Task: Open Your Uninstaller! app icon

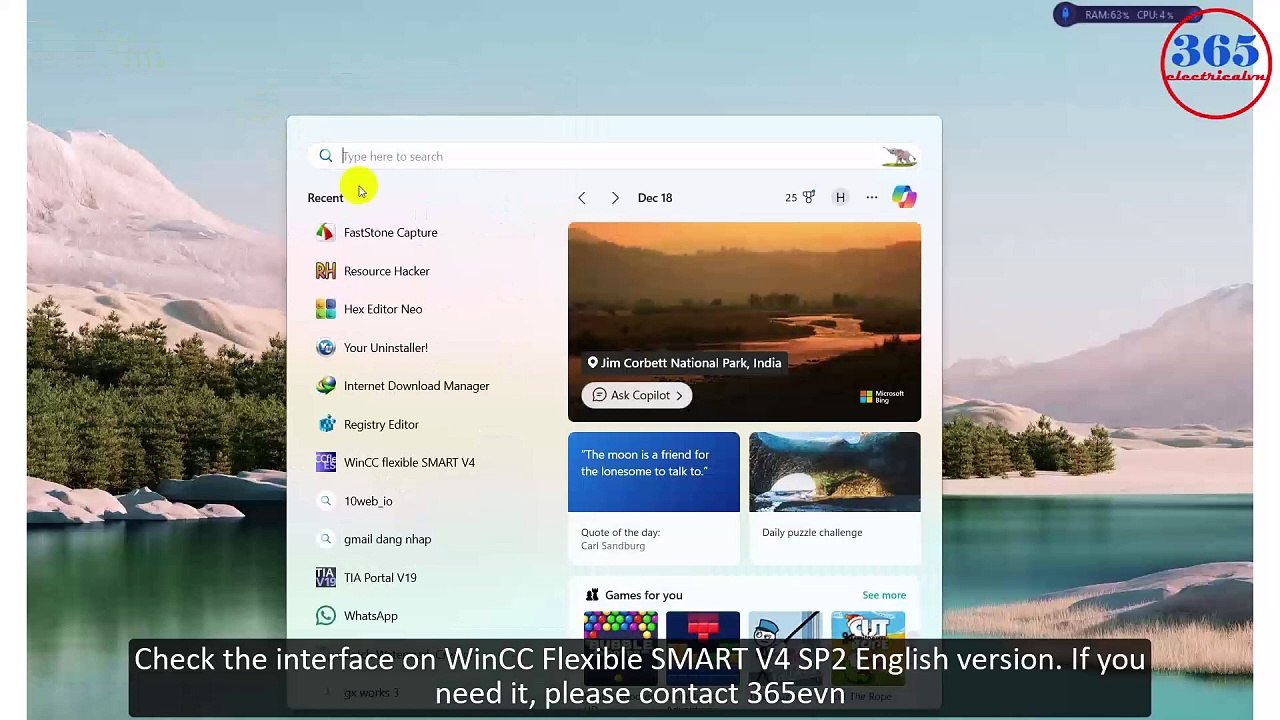Action: pos(325,347)
